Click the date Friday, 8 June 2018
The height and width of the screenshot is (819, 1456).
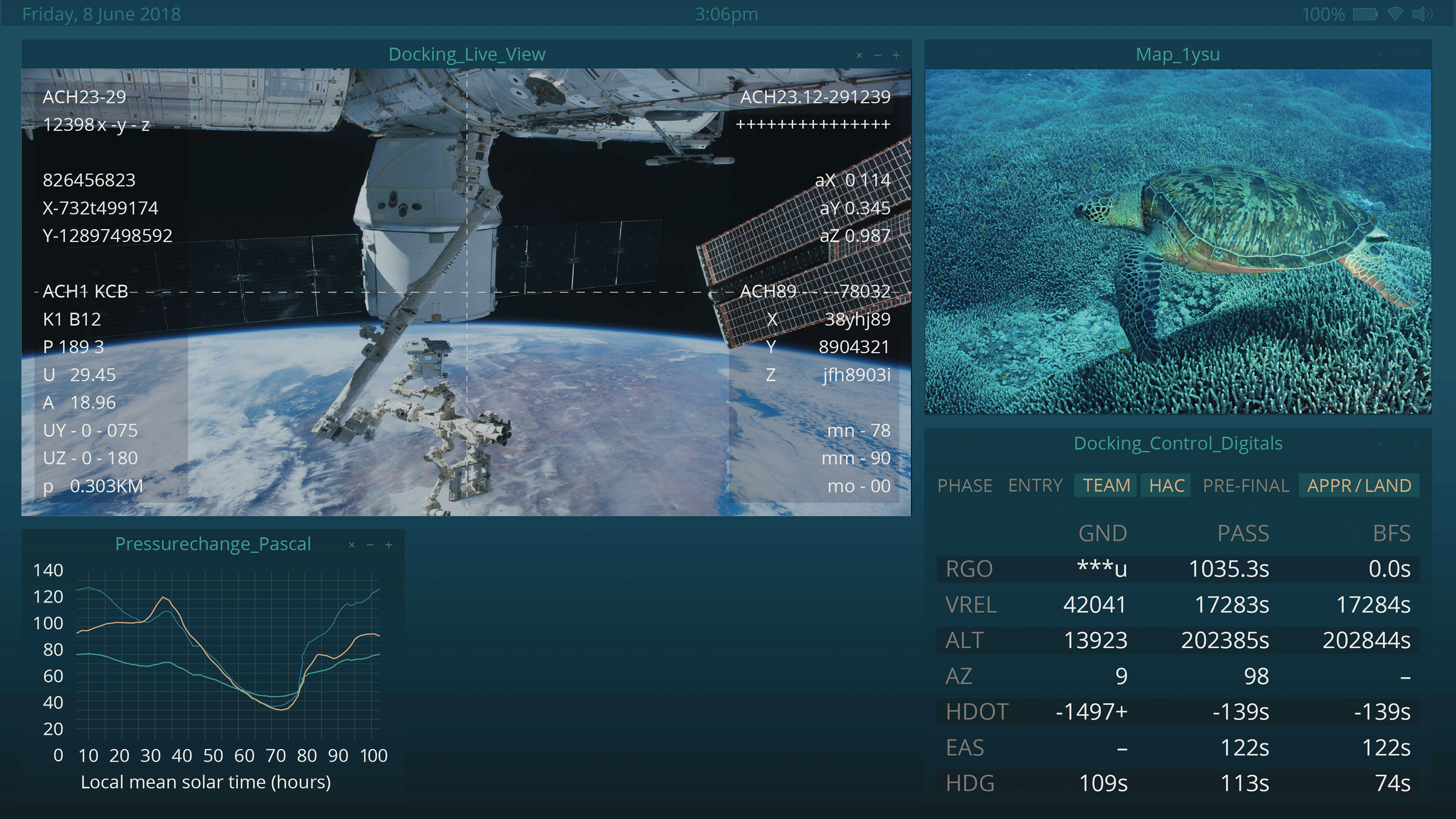101,14
